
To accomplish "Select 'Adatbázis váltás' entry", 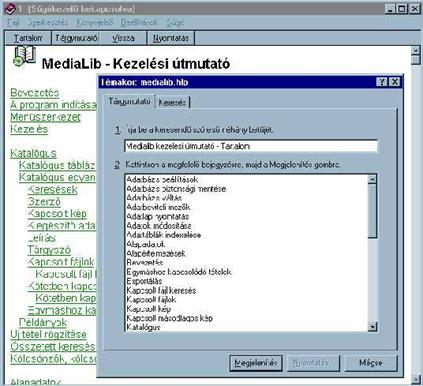I will point(154,198).
